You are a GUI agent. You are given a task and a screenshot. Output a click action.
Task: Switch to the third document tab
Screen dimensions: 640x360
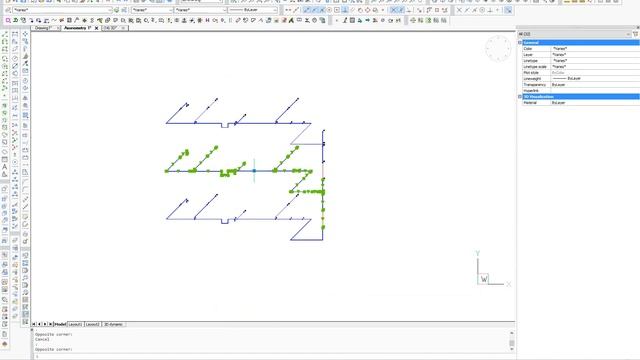pyautogui.click(x=114, y=28)
